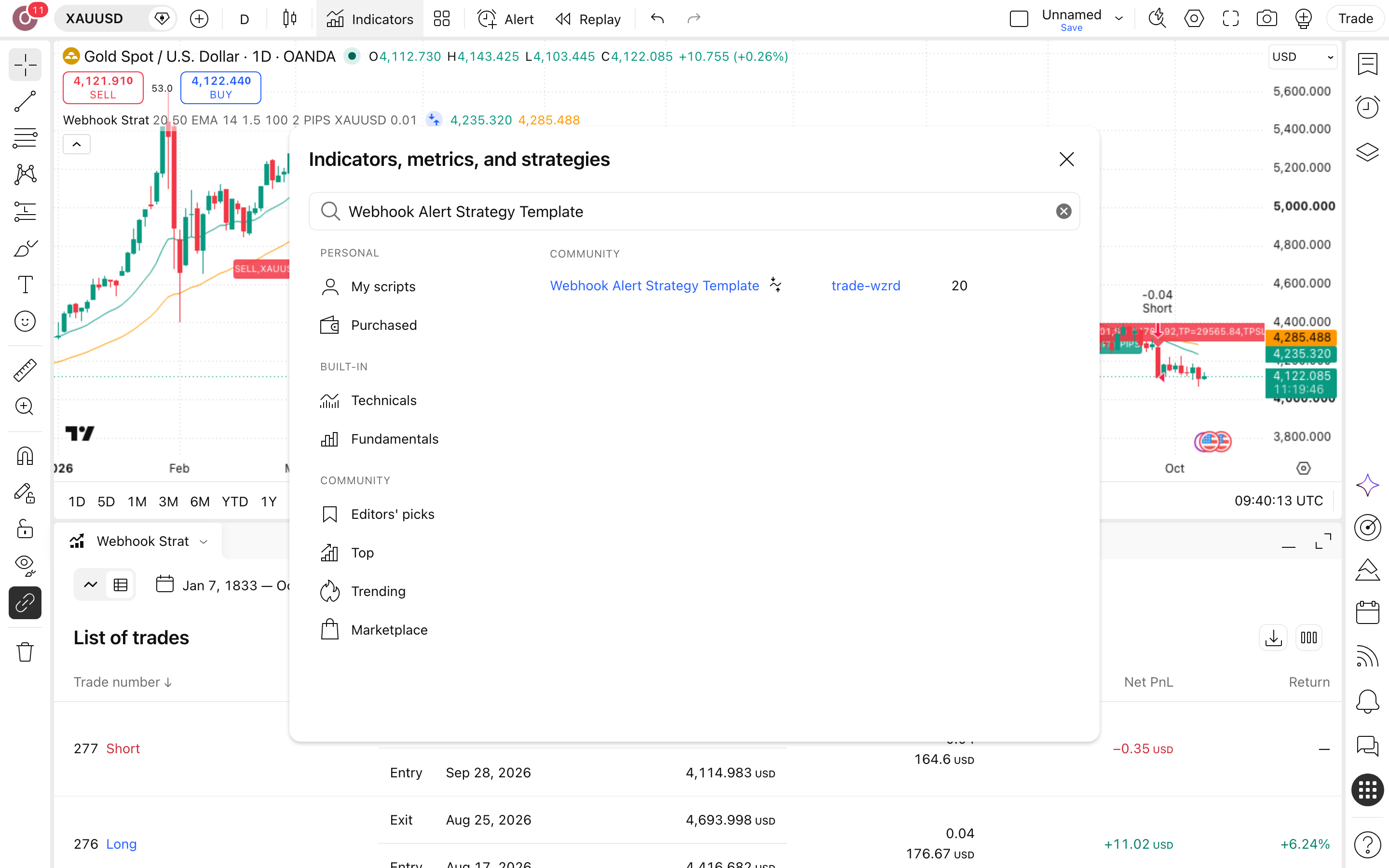Click the red SELL price button

tap(103, 87)
